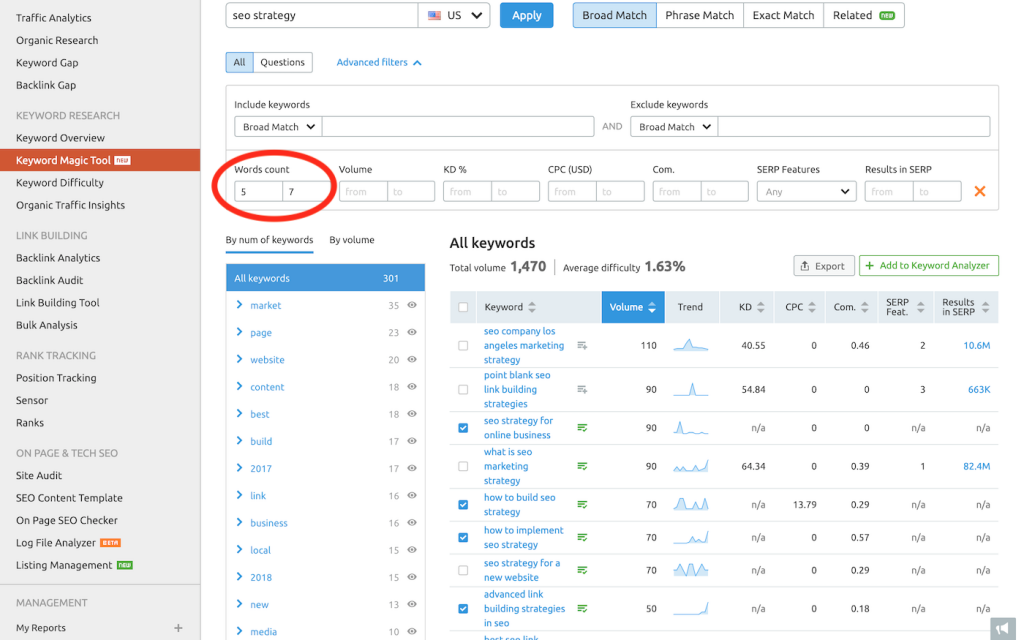The image size is (1024, 640).
Task: Check the 'what is seo marketing strategy' row
Action: tap(463, 466)
